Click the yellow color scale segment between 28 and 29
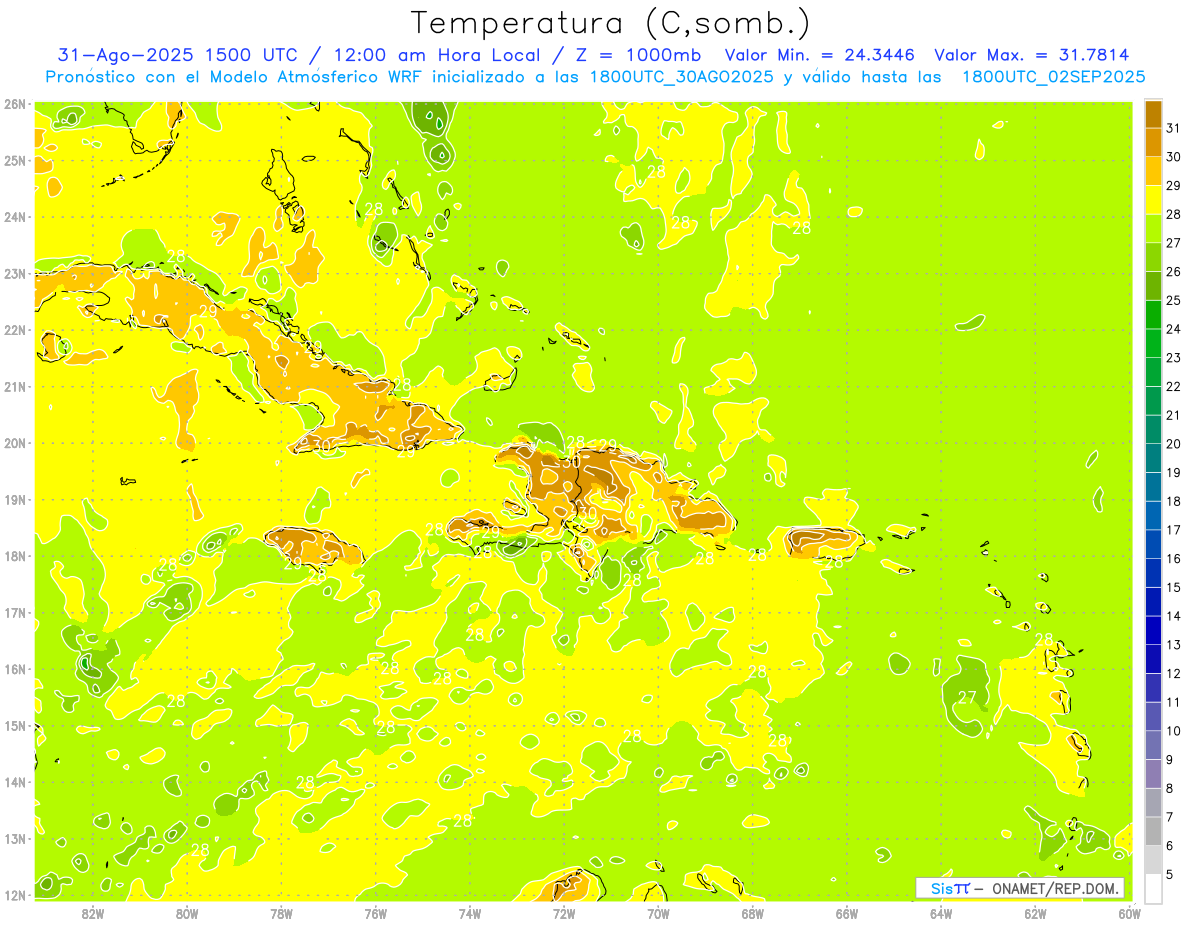The width and height of the screenshot is (1200, 927). tap(1153, 200)
